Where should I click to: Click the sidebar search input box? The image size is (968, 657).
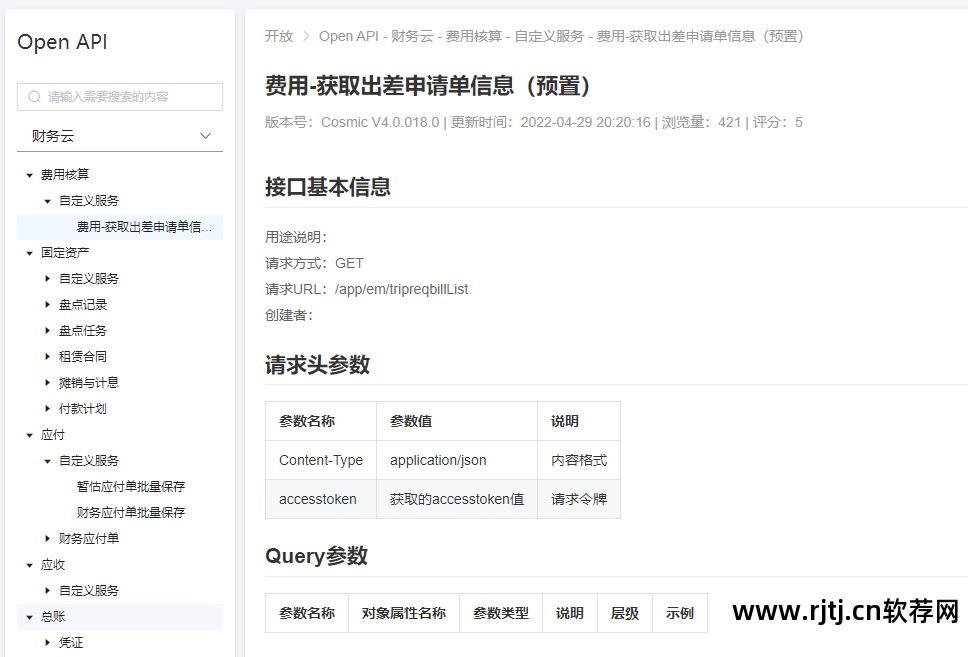click(120, 97)
